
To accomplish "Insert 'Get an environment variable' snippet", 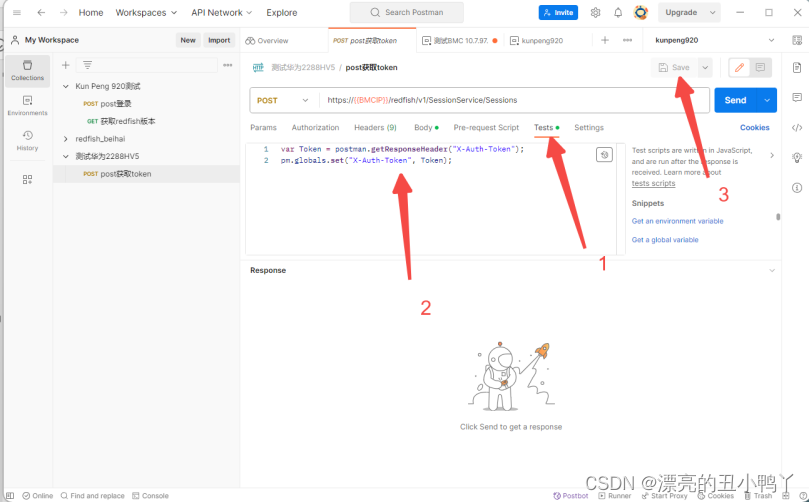I will 677,221.
